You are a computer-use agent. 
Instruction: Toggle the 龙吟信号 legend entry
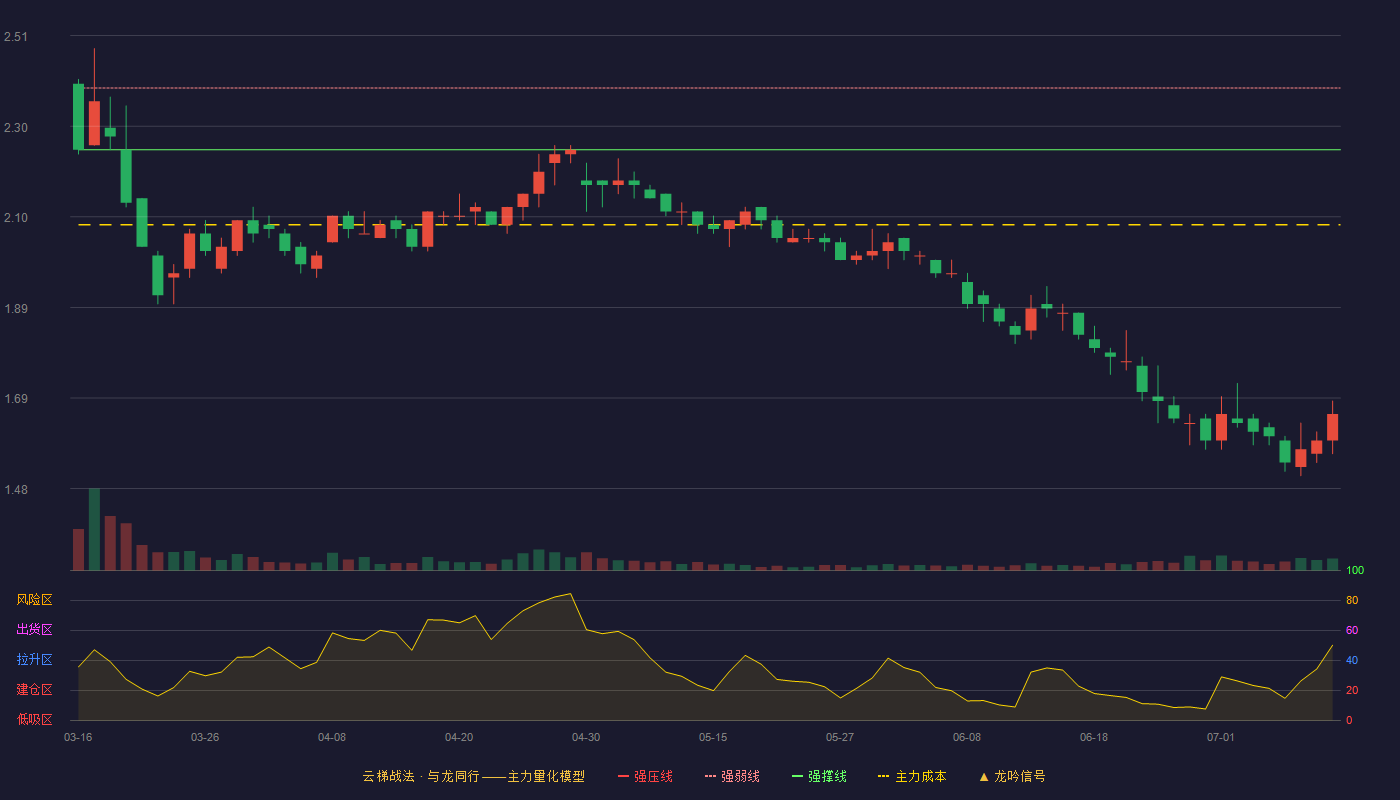[x=1012, y=776]
